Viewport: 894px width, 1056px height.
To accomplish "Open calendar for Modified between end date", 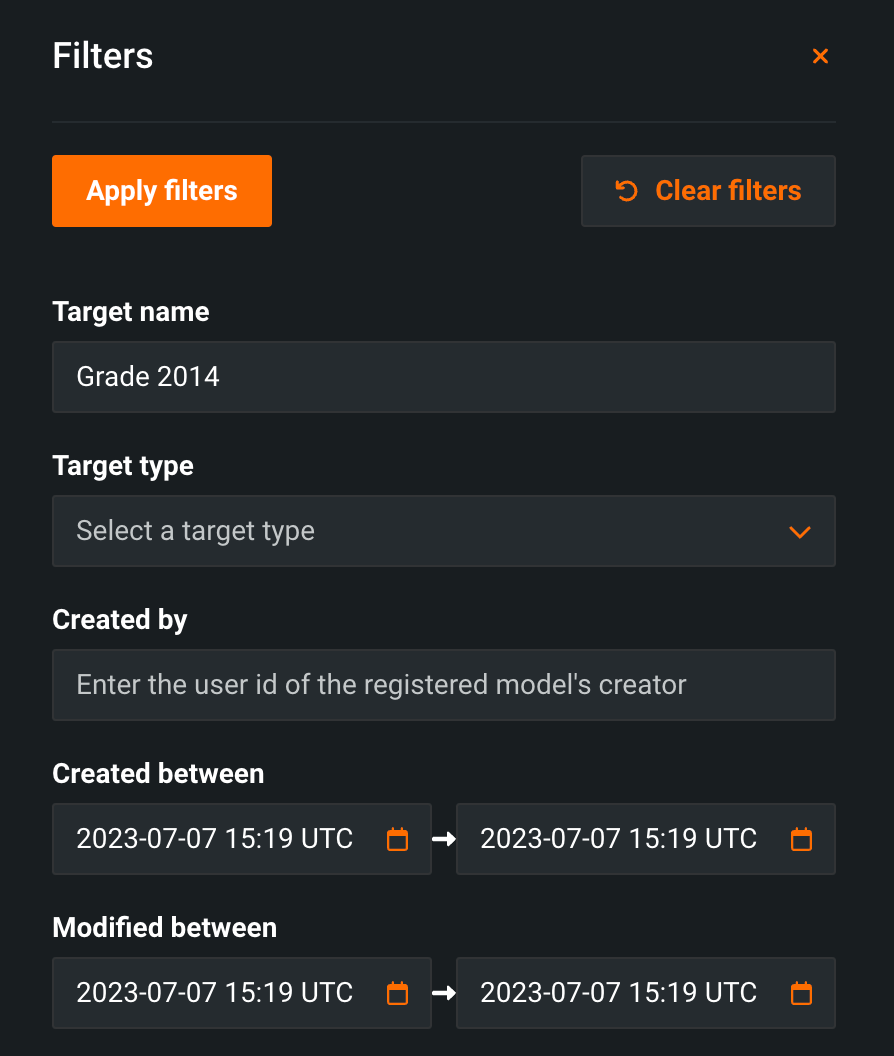I will 801,993.
